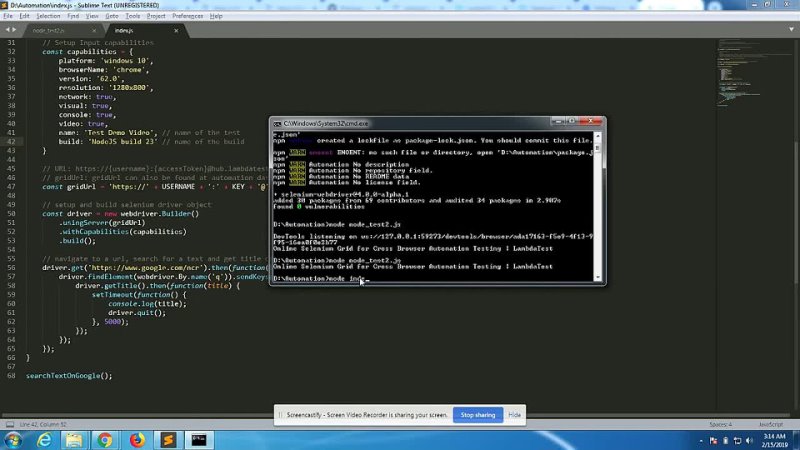This screenshot has height=450, width=800.
Task: Switch to Sublime Text taskbar icon
Action: [x=168, y=440]
